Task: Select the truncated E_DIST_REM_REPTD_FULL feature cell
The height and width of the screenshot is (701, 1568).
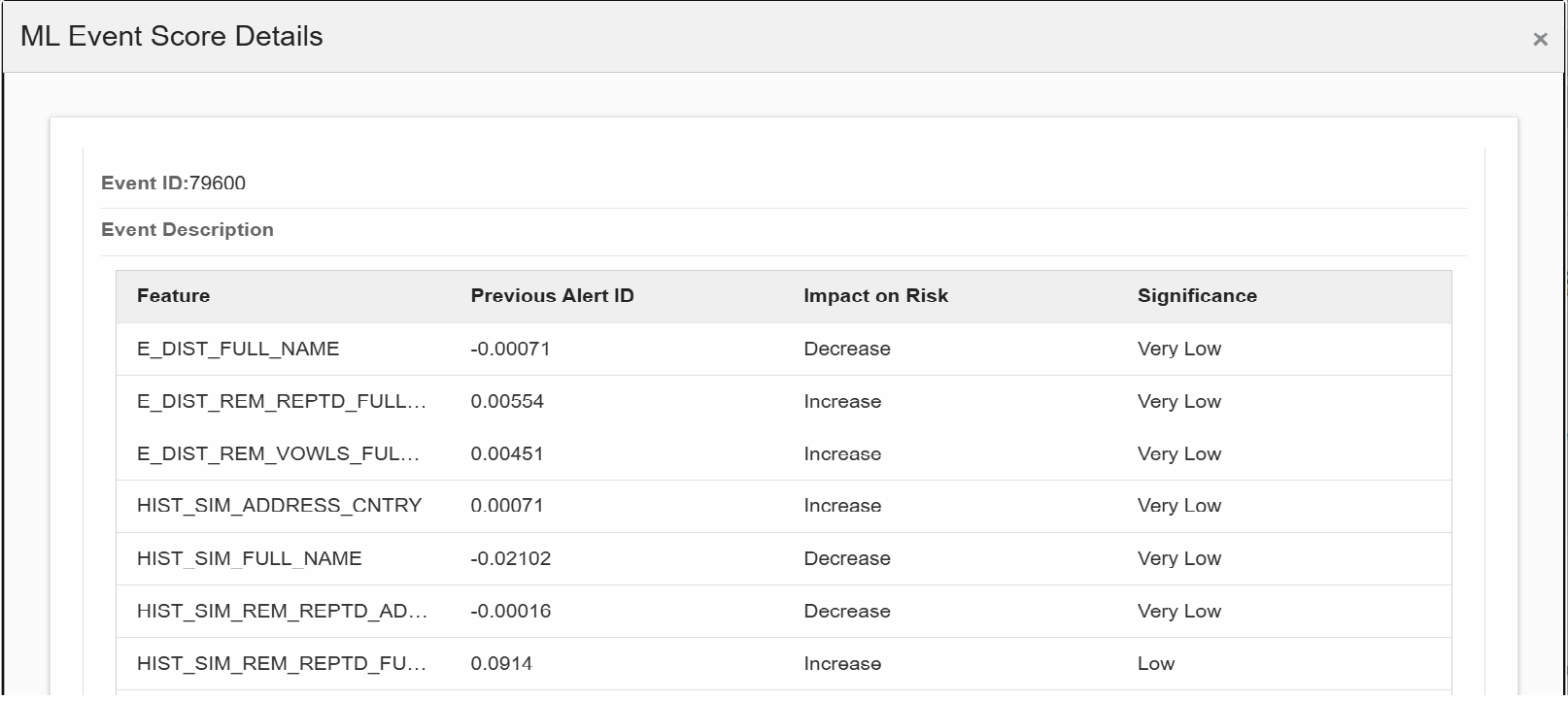Action: (x=282, y=402)
